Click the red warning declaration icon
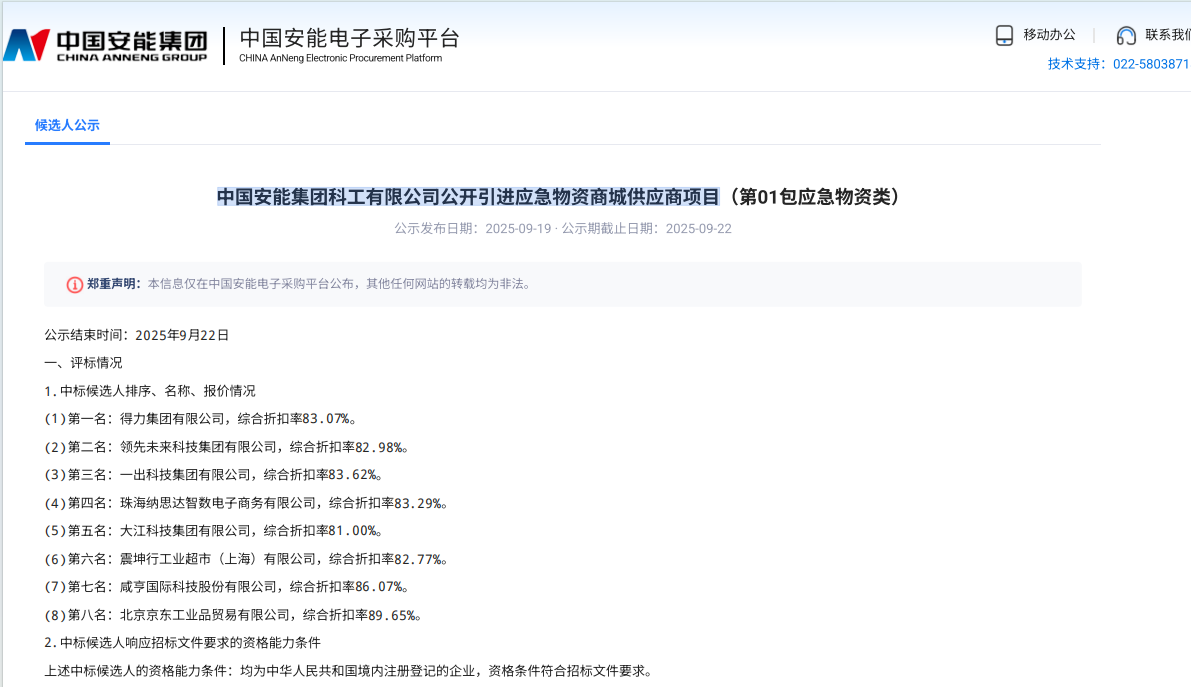 tap(75, 284)
